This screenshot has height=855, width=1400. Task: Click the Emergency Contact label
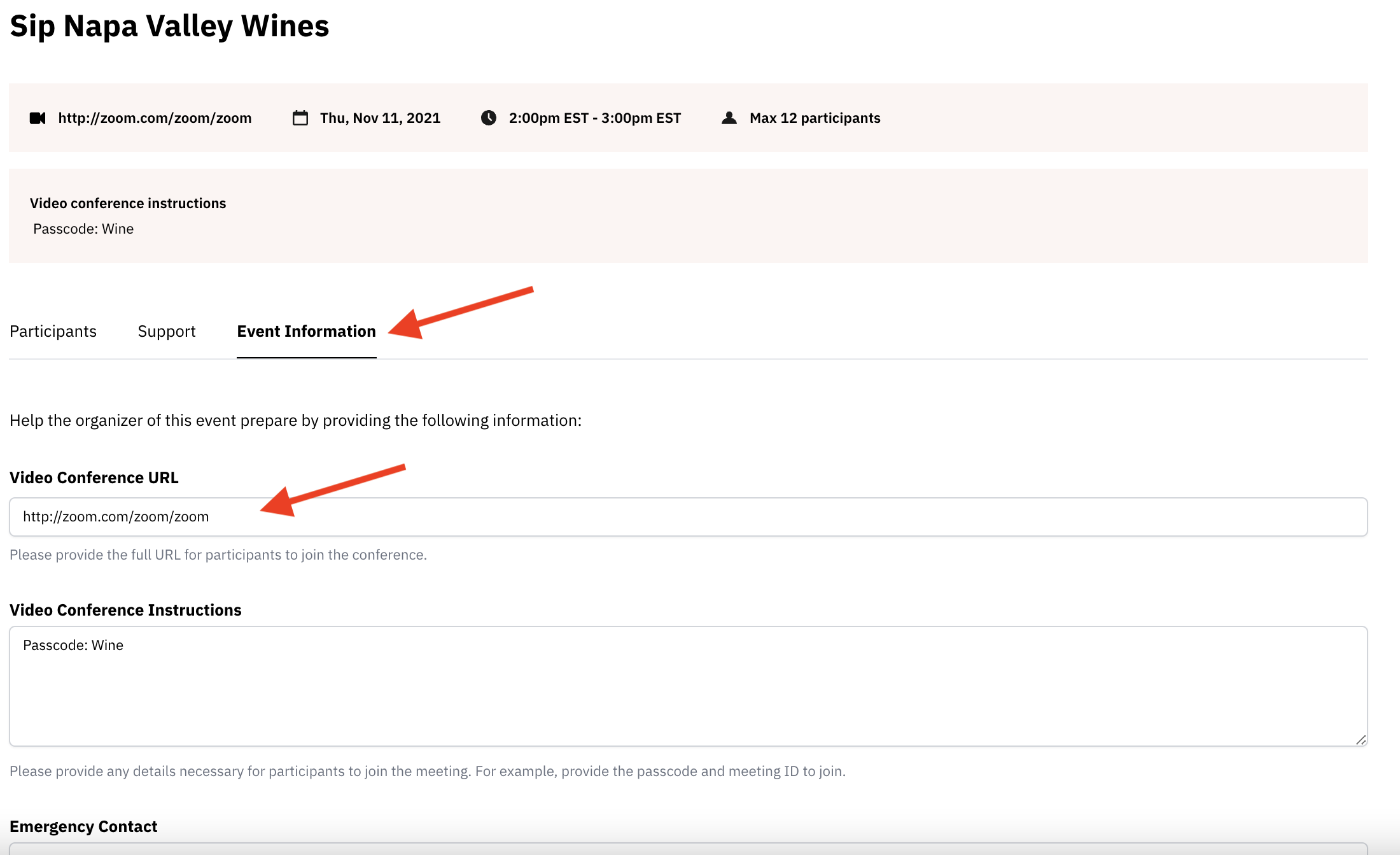click(x=83, y=827)
